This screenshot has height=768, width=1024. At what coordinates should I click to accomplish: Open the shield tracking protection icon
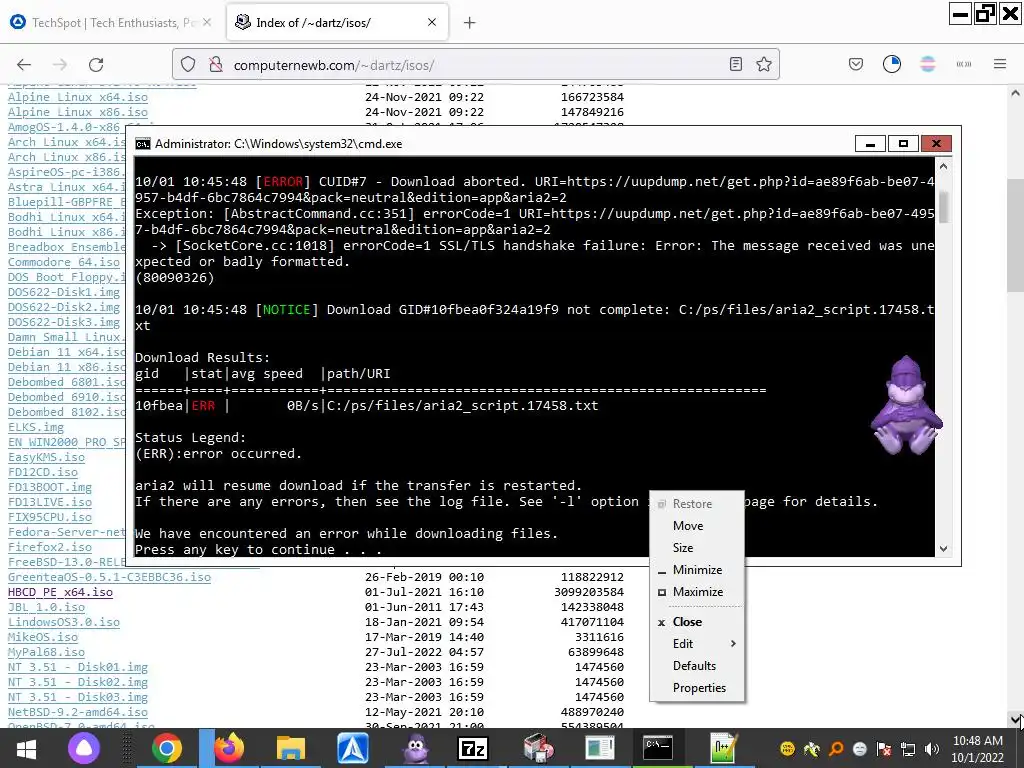click(x=188, y=65)
